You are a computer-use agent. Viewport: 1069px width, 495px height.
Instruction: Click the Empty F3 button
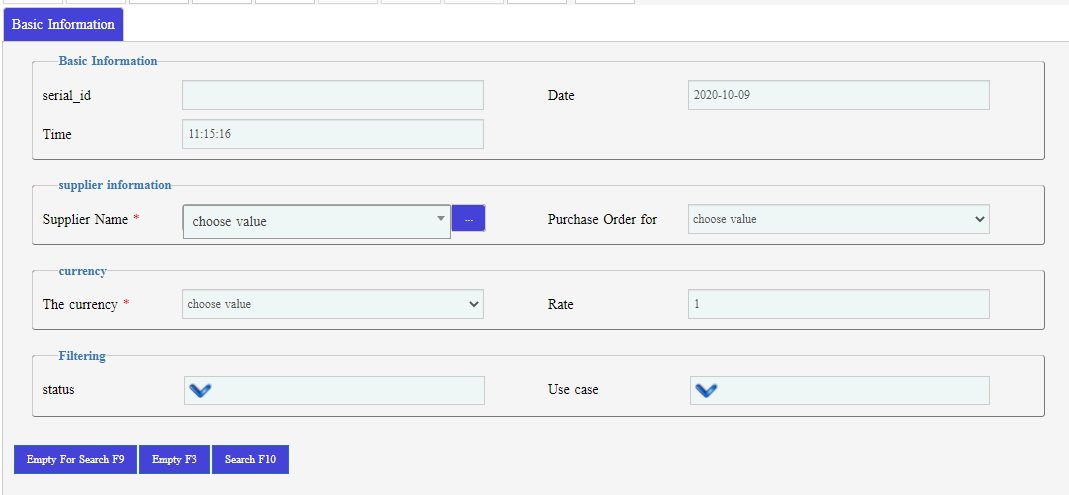point(174,459)
